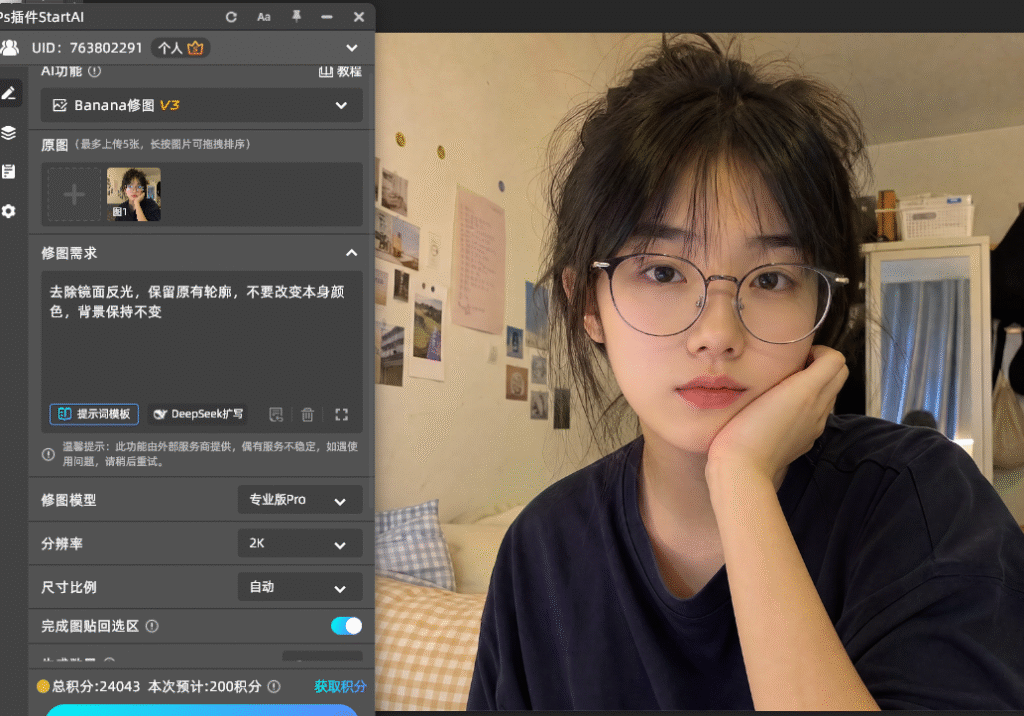Viewport: 1024px width, 716px height.
Task: Click the refresh icon in StartAI title bar
Action: (231, 17)
